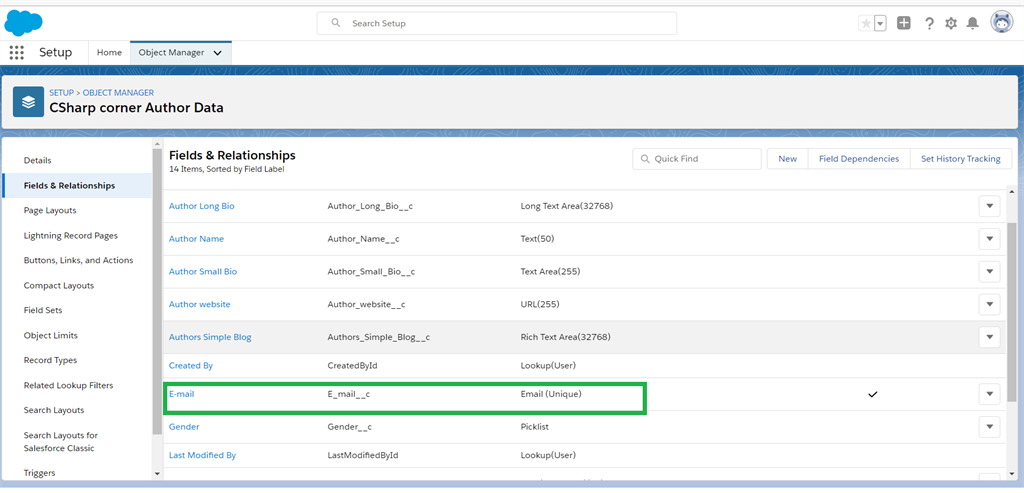This screenshot has width=1024, height=493.
Task: Open Triggers sidebar item
Action: 40,473
